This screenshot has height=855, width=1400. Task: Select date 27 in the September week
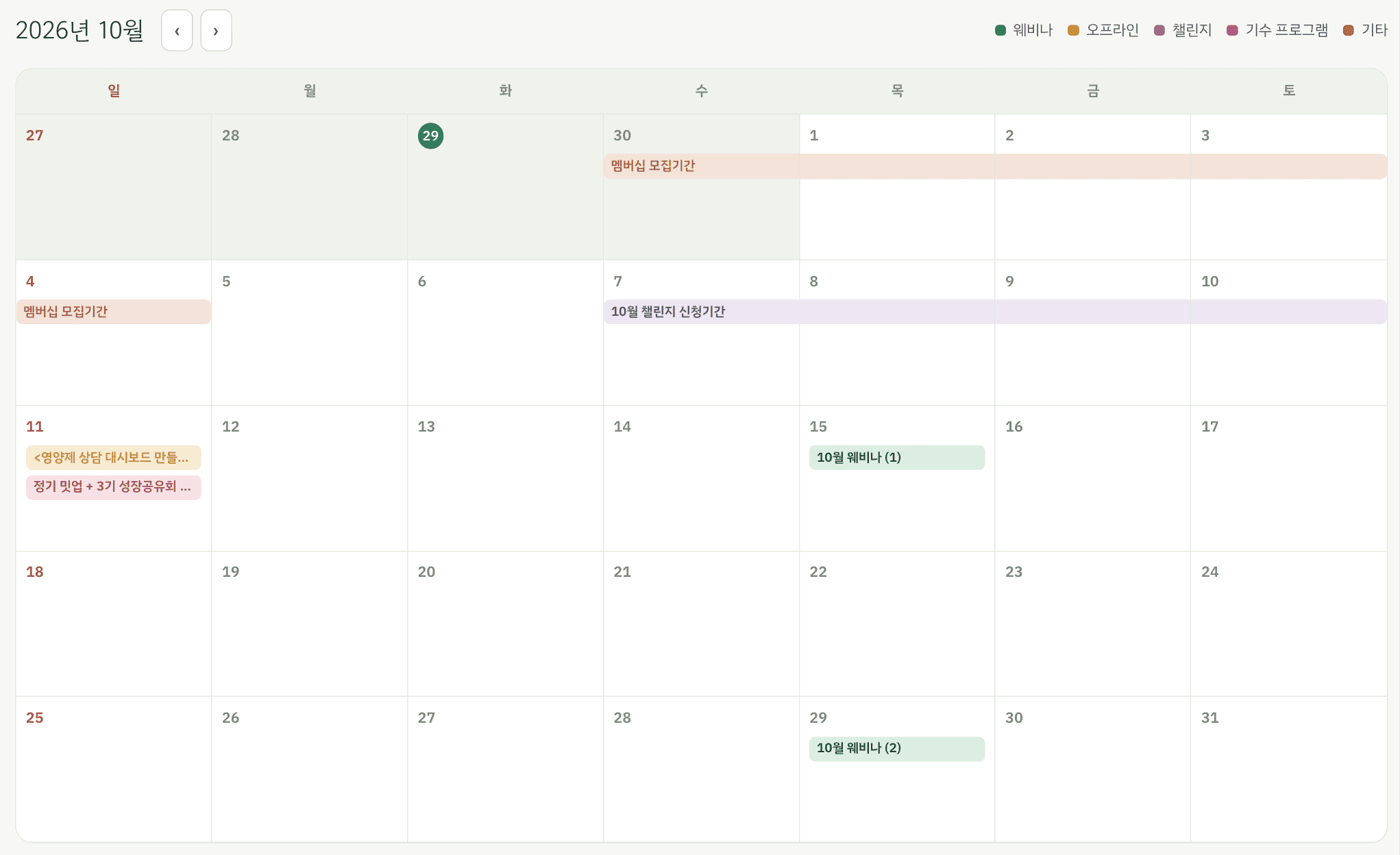click(x=35, y=136)
